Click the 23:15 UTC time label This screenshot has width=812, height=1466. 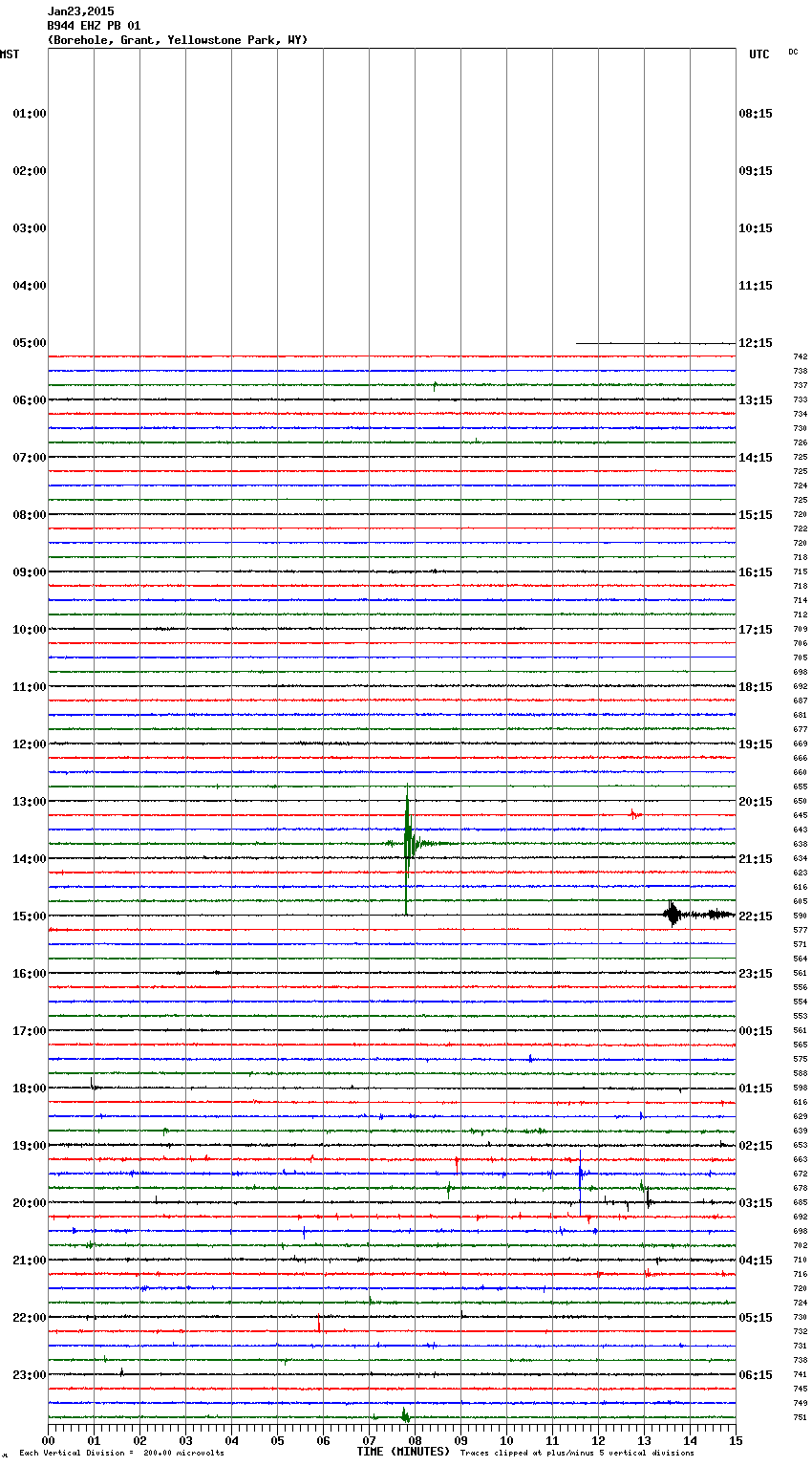[x=756, y=974]
